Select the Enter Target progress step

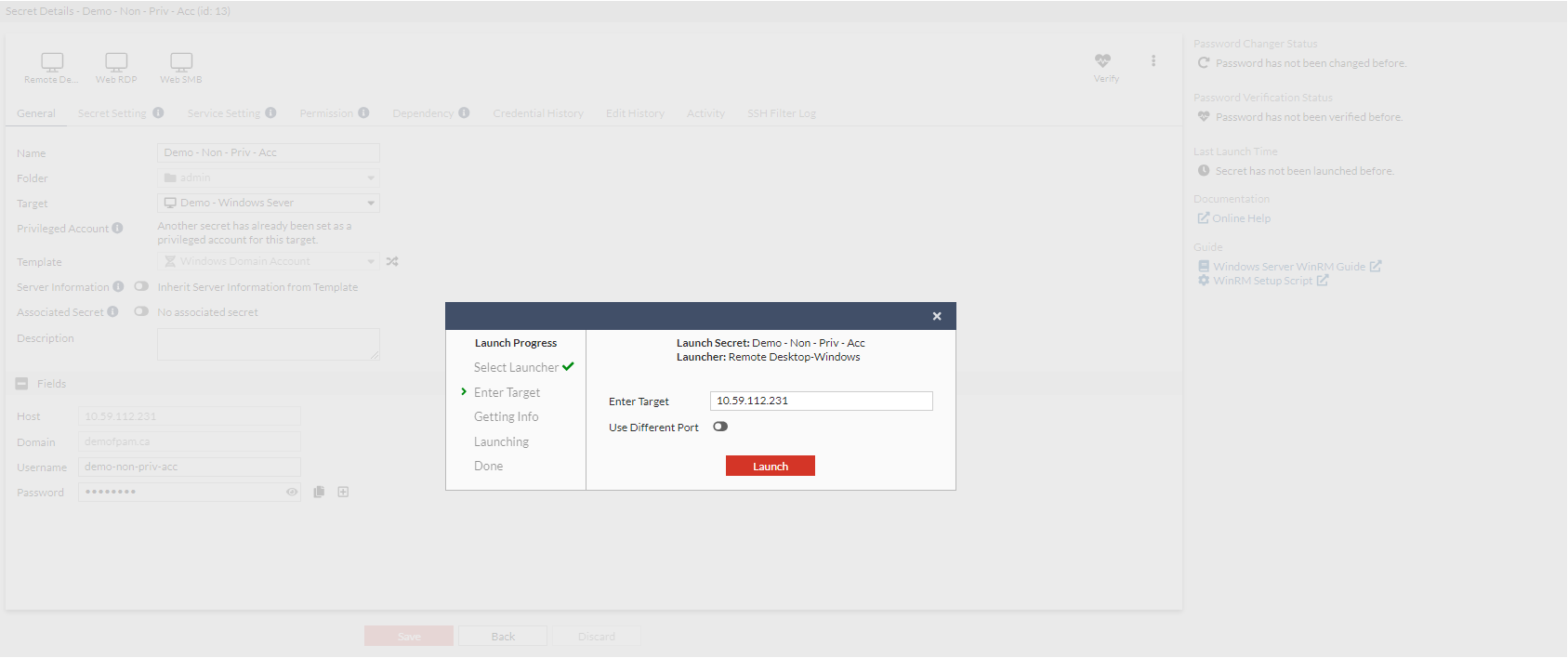point(507,392)
